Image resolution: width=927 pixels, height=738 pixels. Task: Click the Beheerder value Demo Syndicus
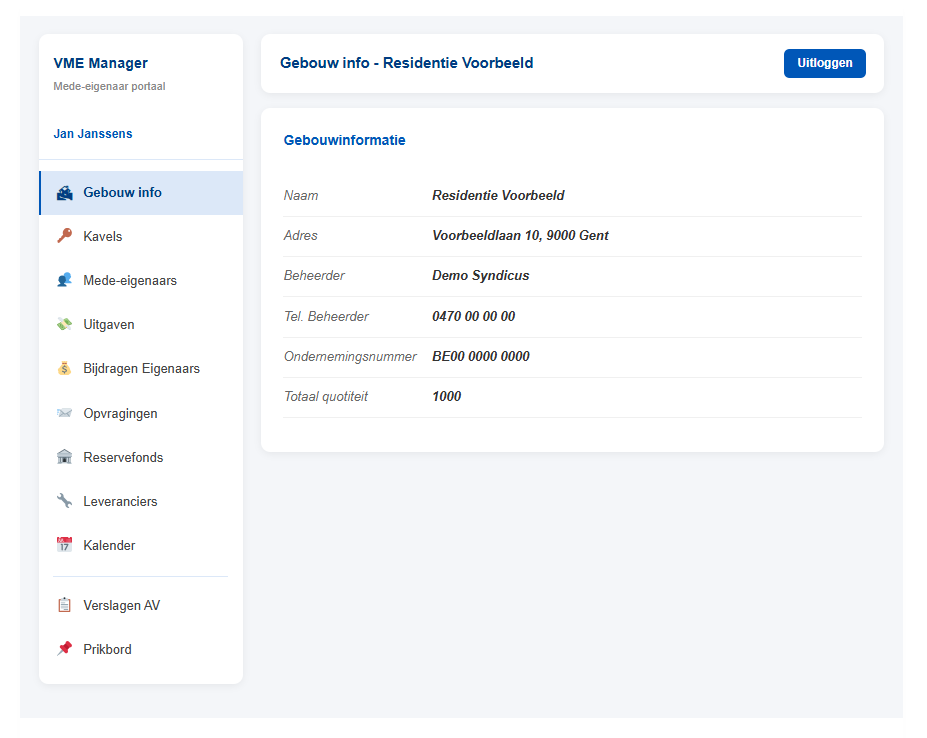(x=481, y=276)
